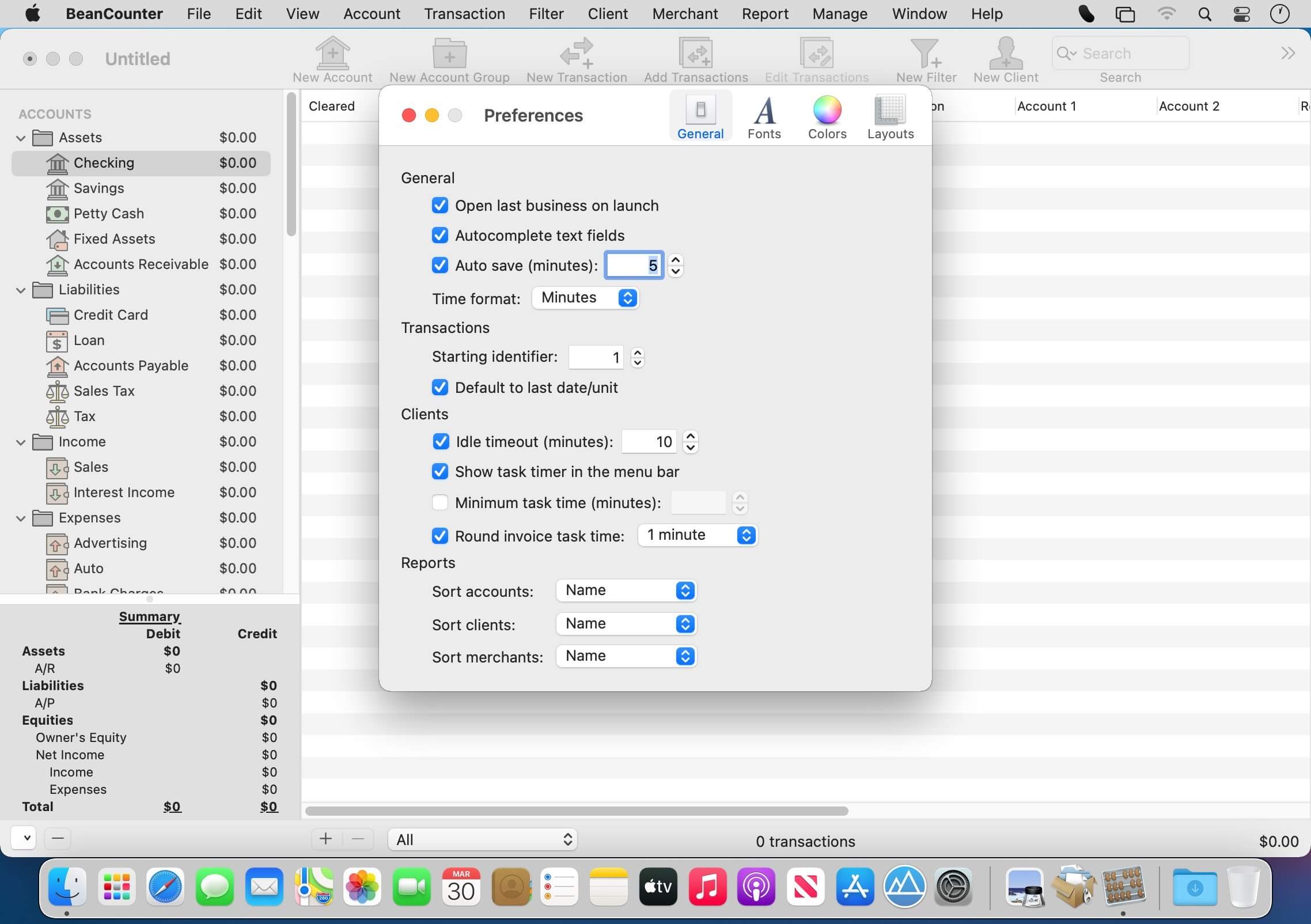
Task: Click the New Filter funnel icon
Action: pos(925,53)
